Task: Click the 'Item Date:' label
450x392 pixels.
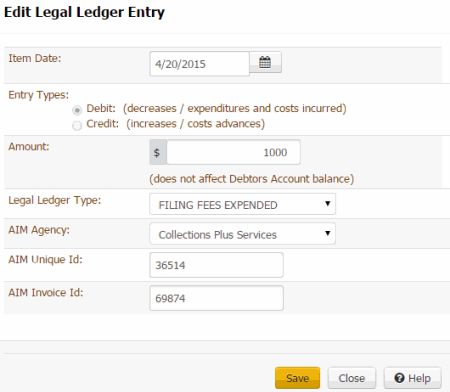Action: (x=35, y=58)
